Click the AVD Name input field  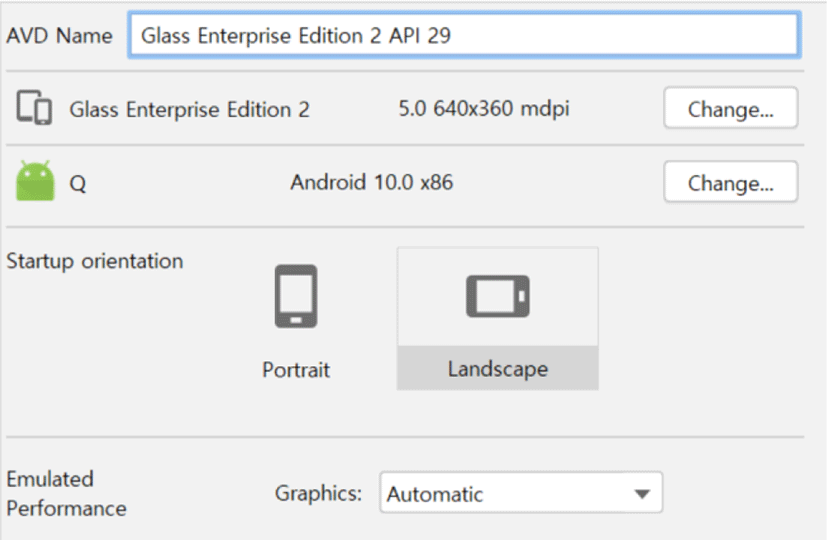click(464, 35)
